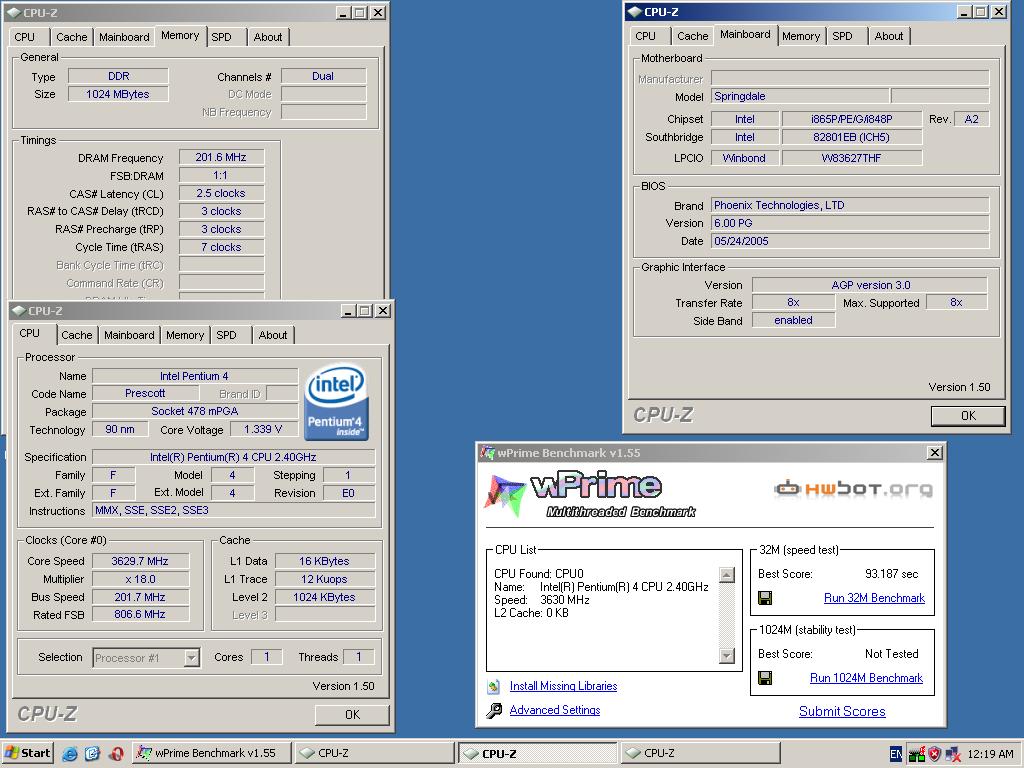Click the Intel Pentium 4 inside logo
Screen dimensions: 1024x768
[x=336, y=402]
